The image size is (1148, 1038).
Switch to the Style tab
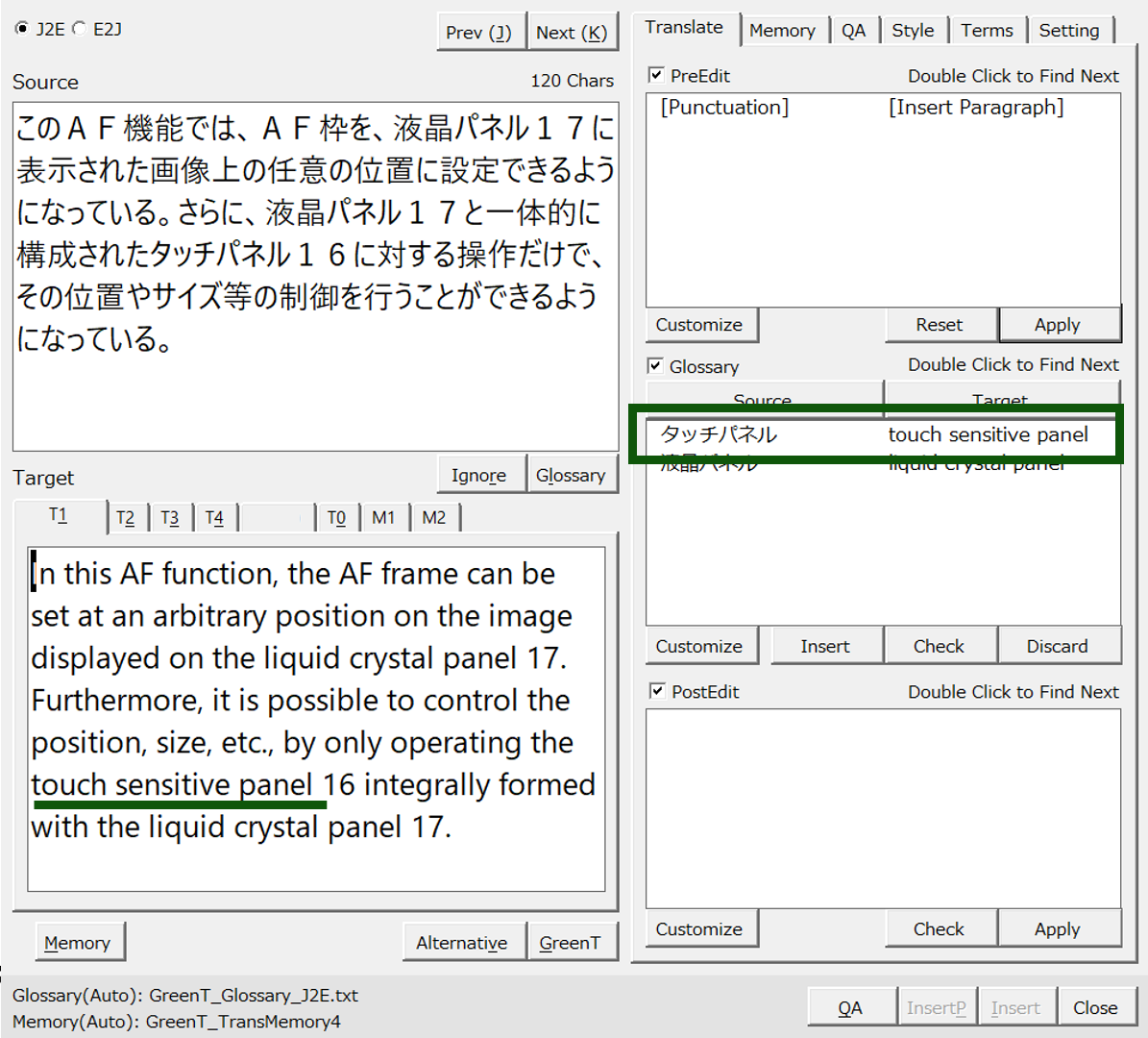912,31
